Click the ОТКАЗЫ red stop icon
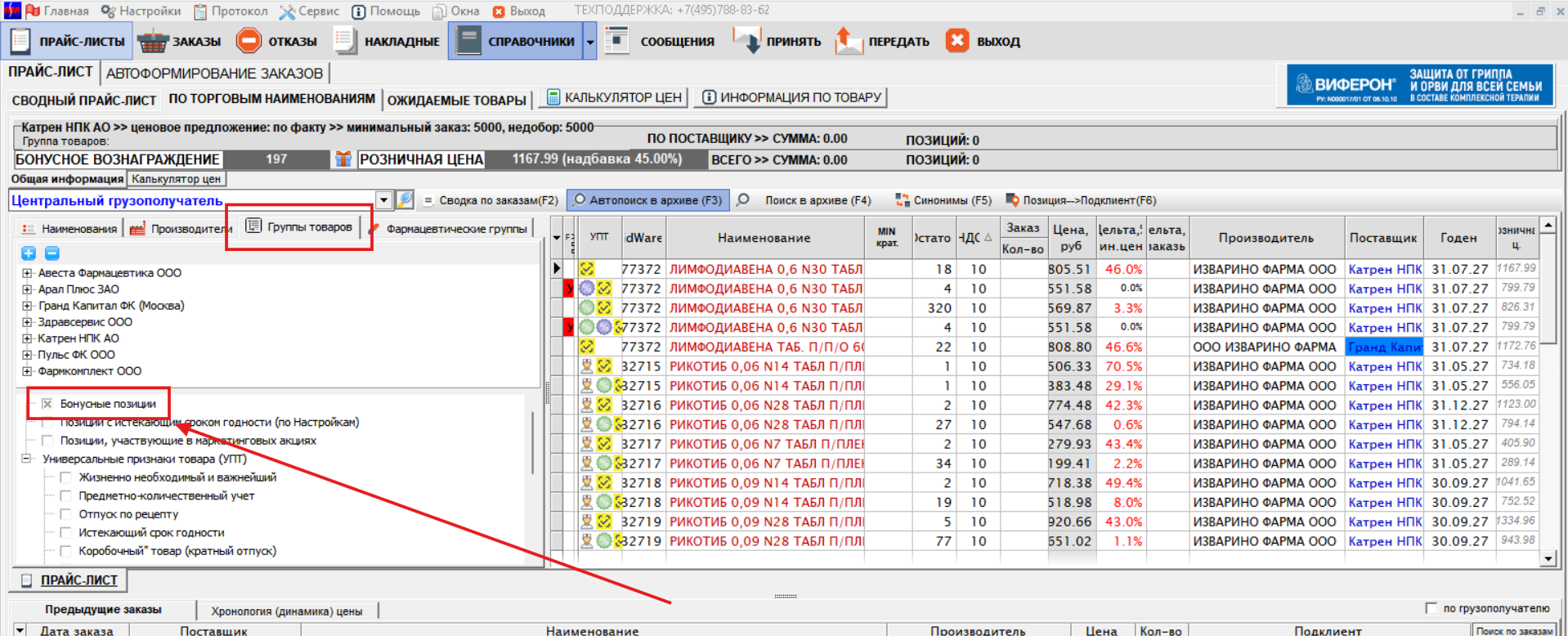1568x636 pixels. click(x=249, y=41)
